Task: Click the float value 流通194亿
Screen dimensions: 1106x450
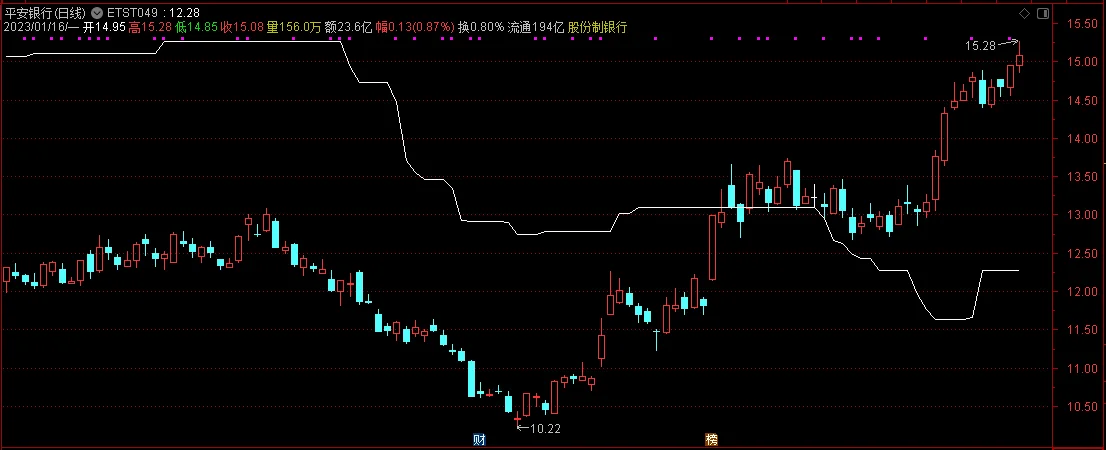Action: point(536,28)
